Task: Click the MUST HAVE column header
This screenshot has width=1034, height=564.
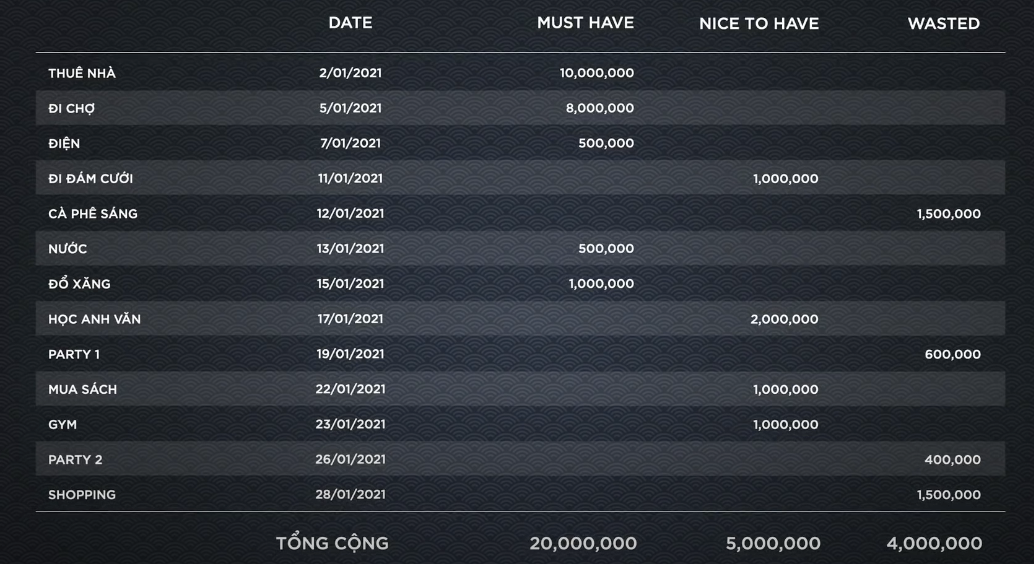Action: pos(585,23)
